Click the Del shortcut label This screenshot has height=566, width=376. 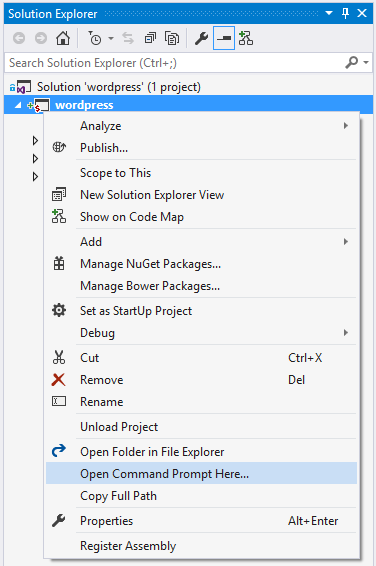(296, 380)
